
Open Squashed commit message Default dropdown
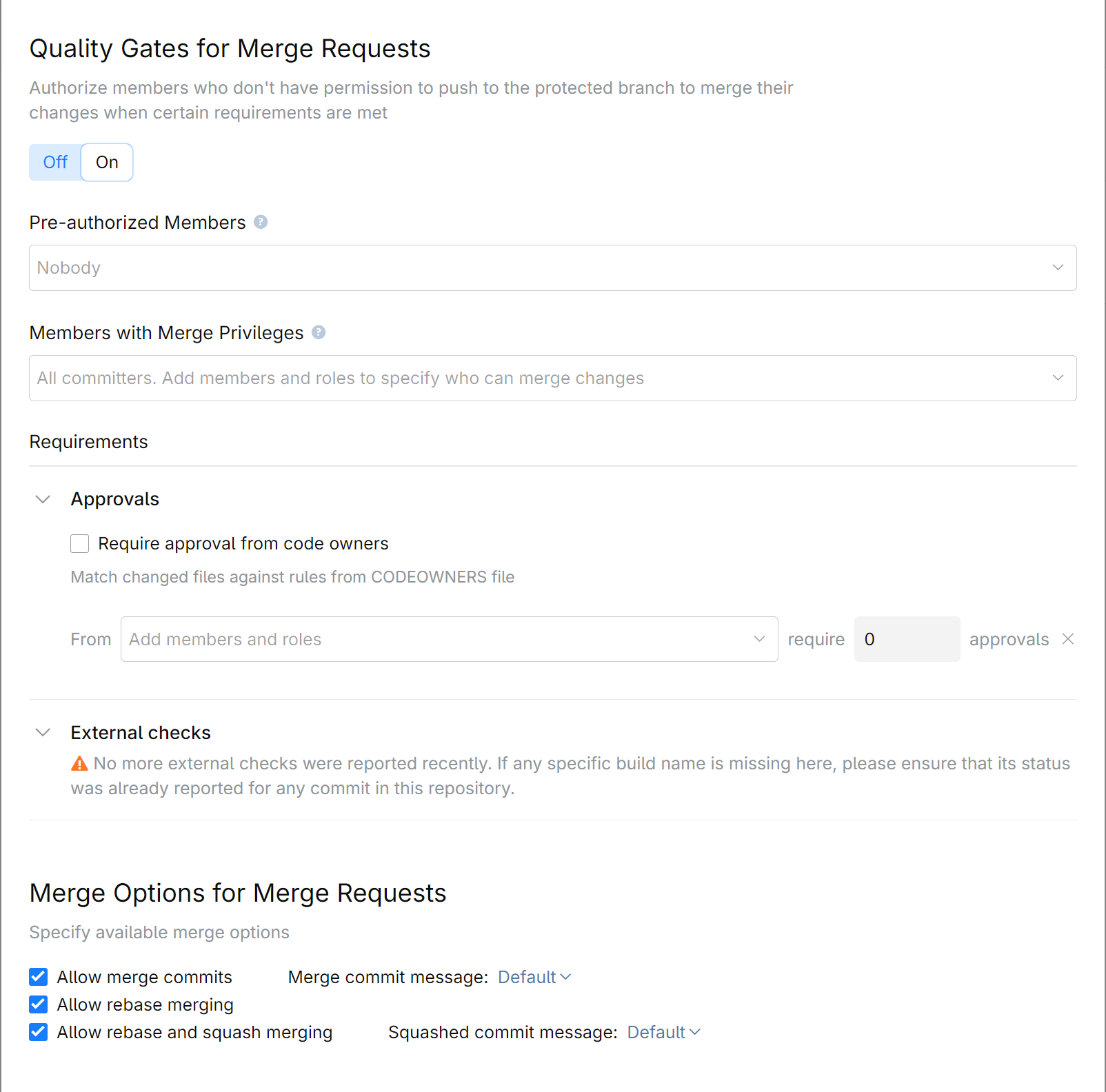[663, 1032]
